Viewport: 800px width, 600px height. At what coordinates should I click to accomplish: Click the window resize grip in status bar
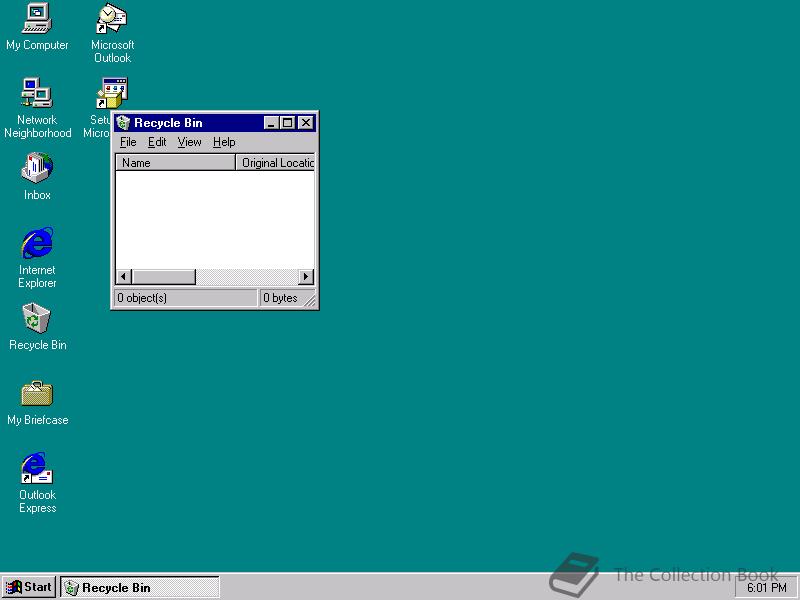click(x=310, y=301)
